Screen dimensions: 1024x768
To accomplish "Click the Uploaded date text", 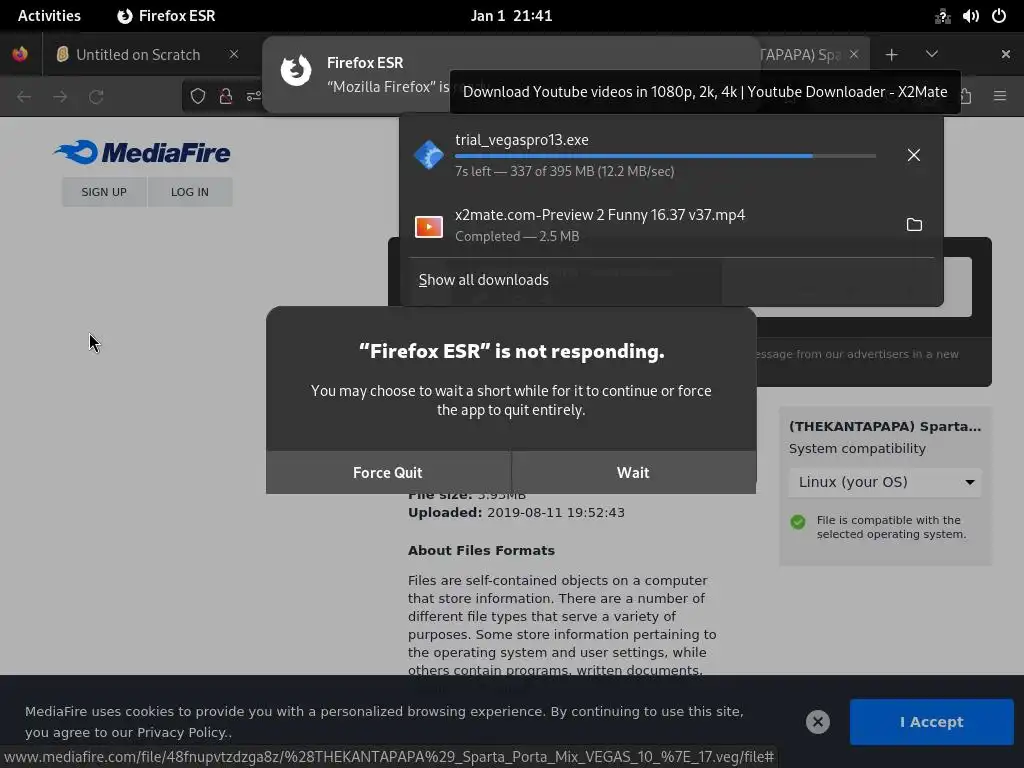I will point(516,513).
